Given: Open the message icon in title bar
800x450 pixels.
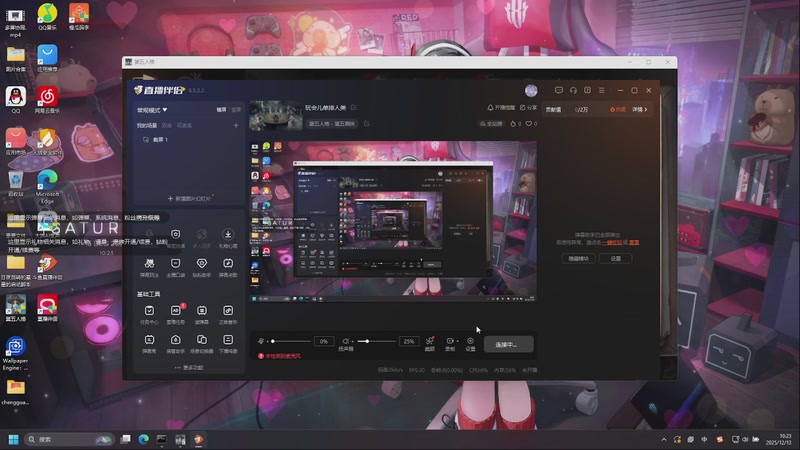Looking at the screenshot, I should click(x=559, y=90).
